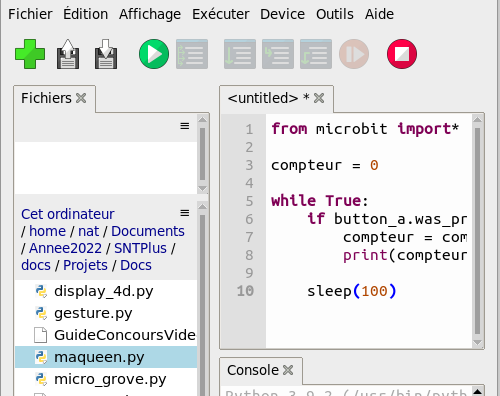Image resolution: width=500 pixels, height=396 pixels.
Task: Open the Exécuter menu
Action: point(220,14)
